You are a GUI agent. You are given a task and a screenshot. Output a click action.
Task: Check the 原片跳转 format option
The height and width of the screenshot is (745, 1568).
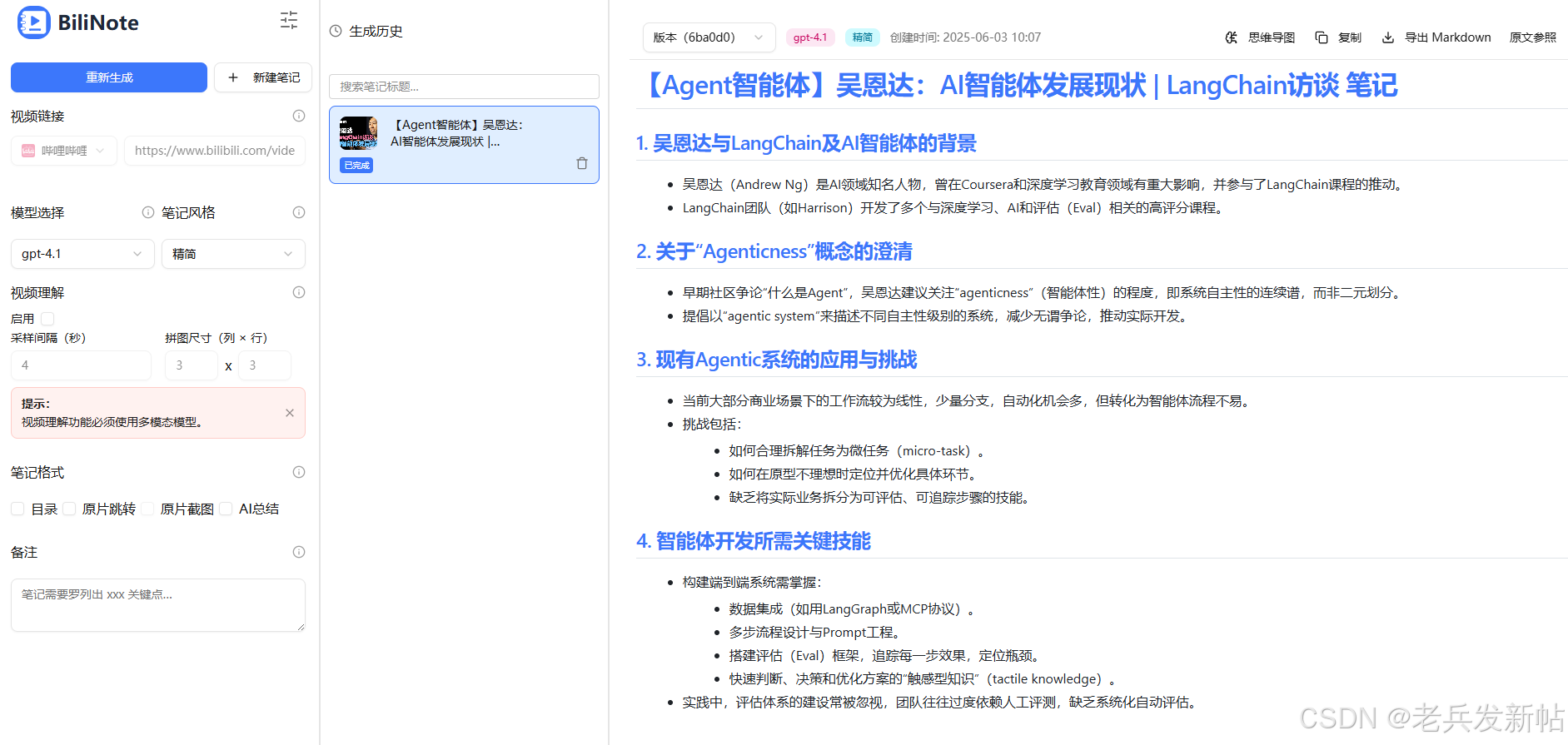[69, 509]
